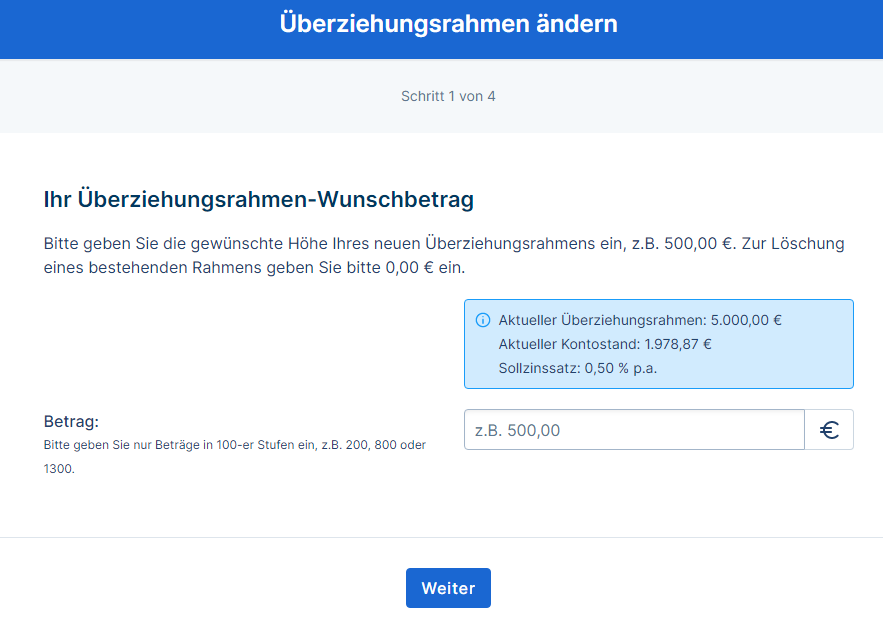Click the euro symbol next to the input
Image resolution: width=883 pixels, height=634 pixels.
click(x=829, y=430)
